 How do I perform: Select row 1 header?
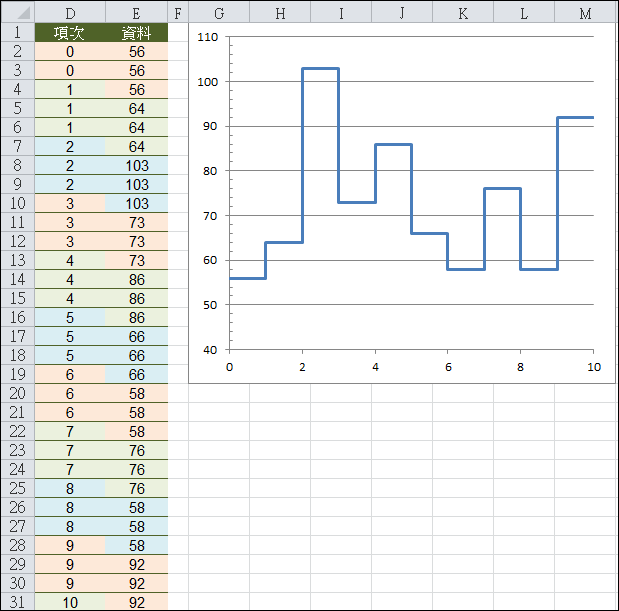point(18,32)
